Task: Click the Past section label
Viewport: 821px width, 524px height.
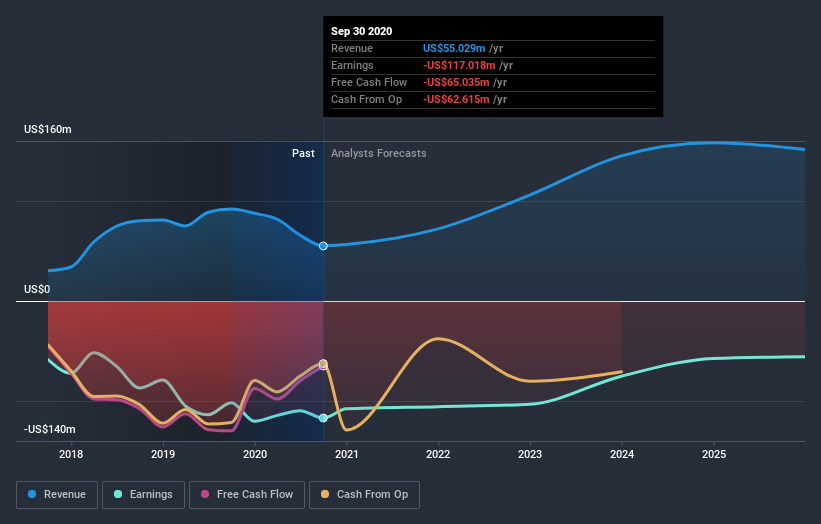Action: click(303, 153)
